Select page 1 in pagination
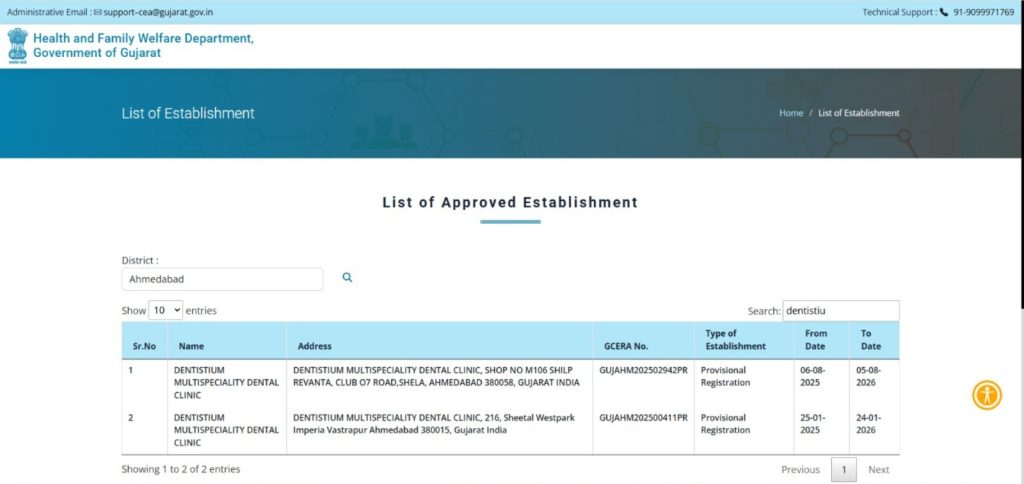Viewport: 1024px width, 484px height. [x=844, y=469]
